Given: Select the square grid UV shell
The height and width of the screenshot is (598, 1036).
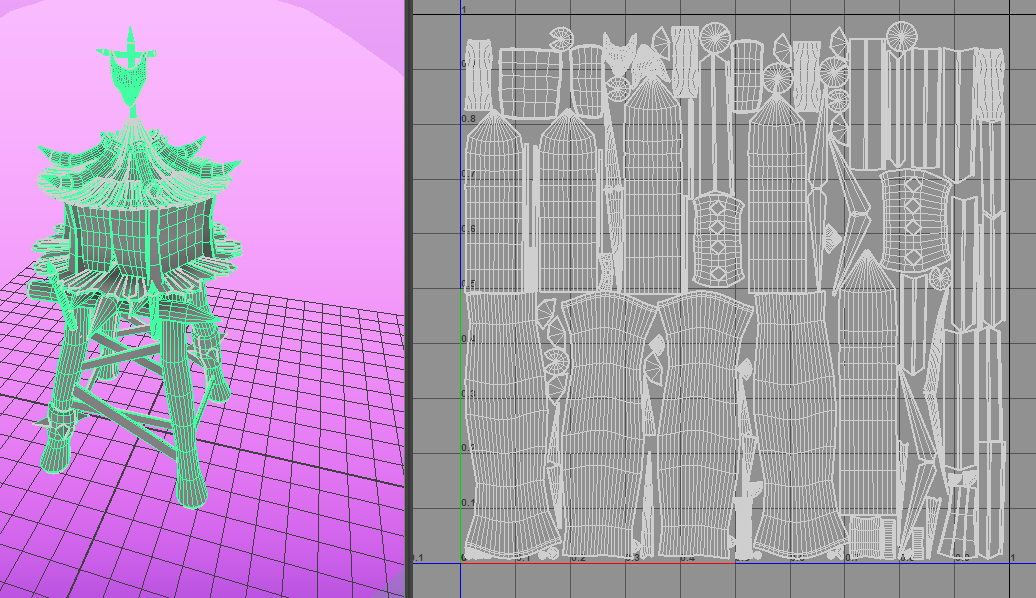Looking at the screenshot, I should 530,83.
